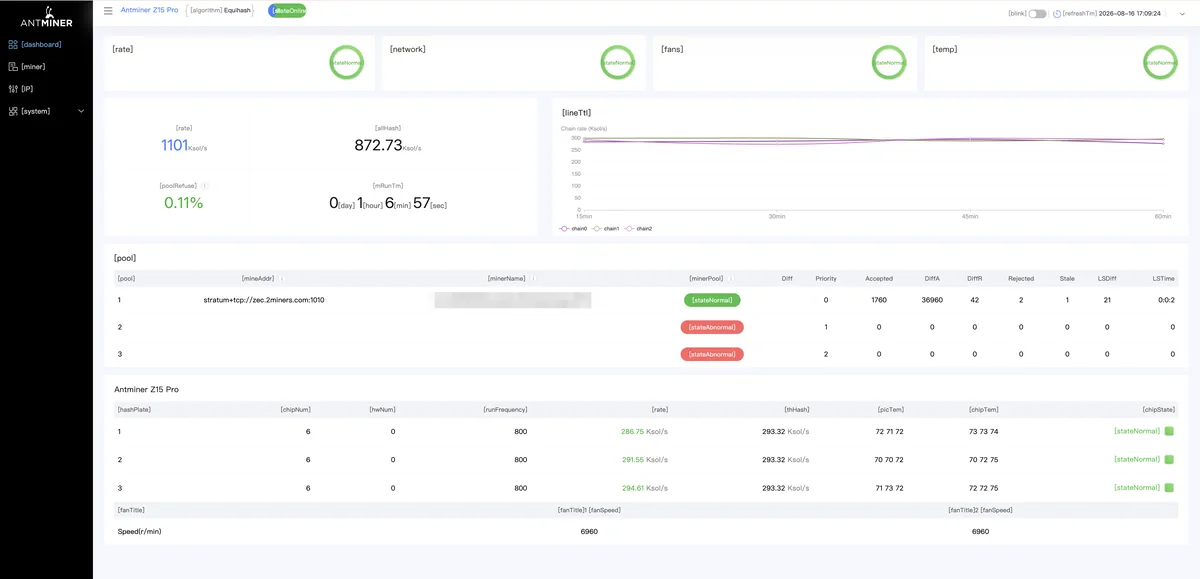Toggle the blink switch

(x=1038, y=14)
